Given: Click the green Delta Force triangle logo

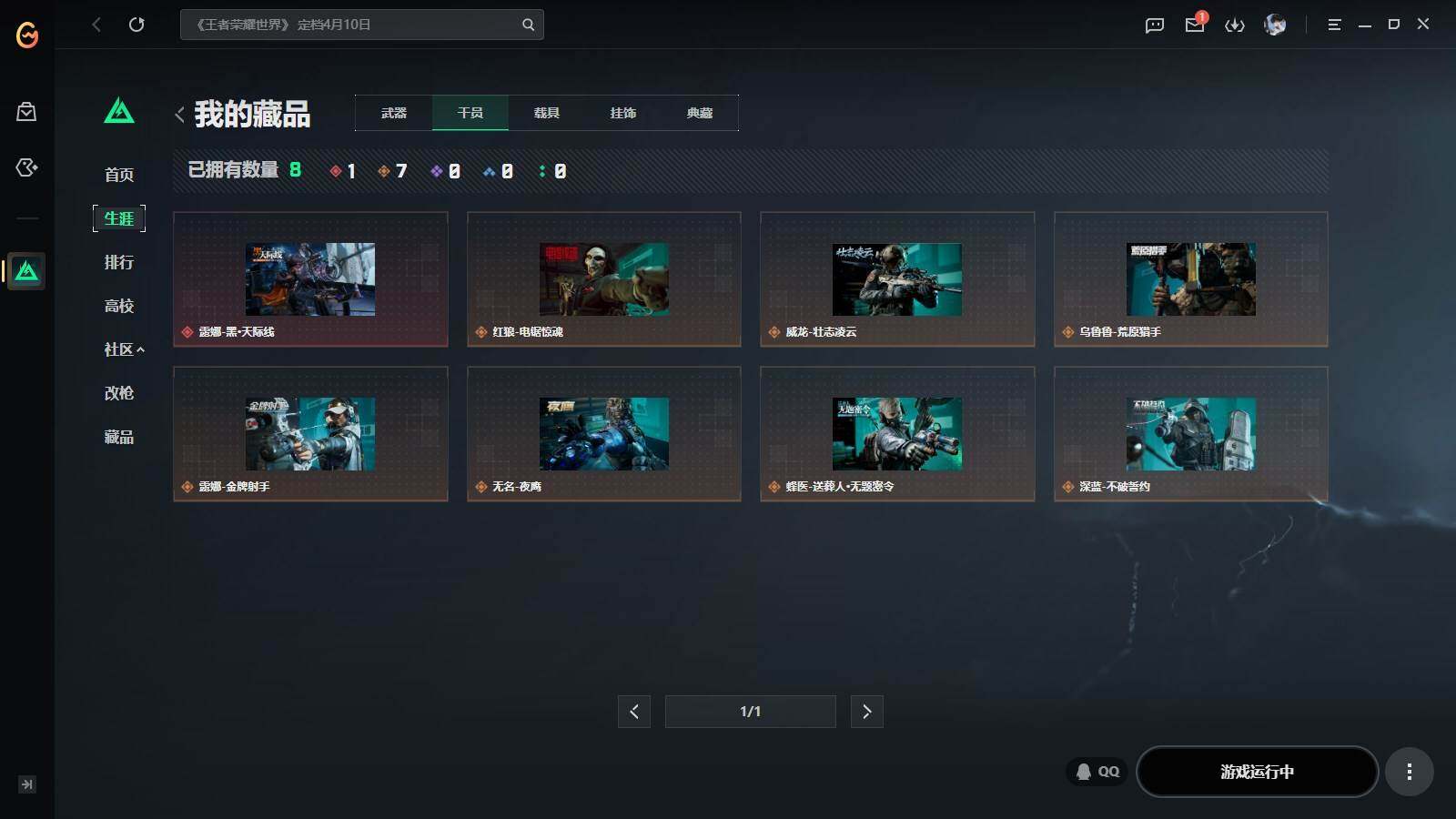Looking at the screenshot, I should pyautogui.click(x=119, y=111).
